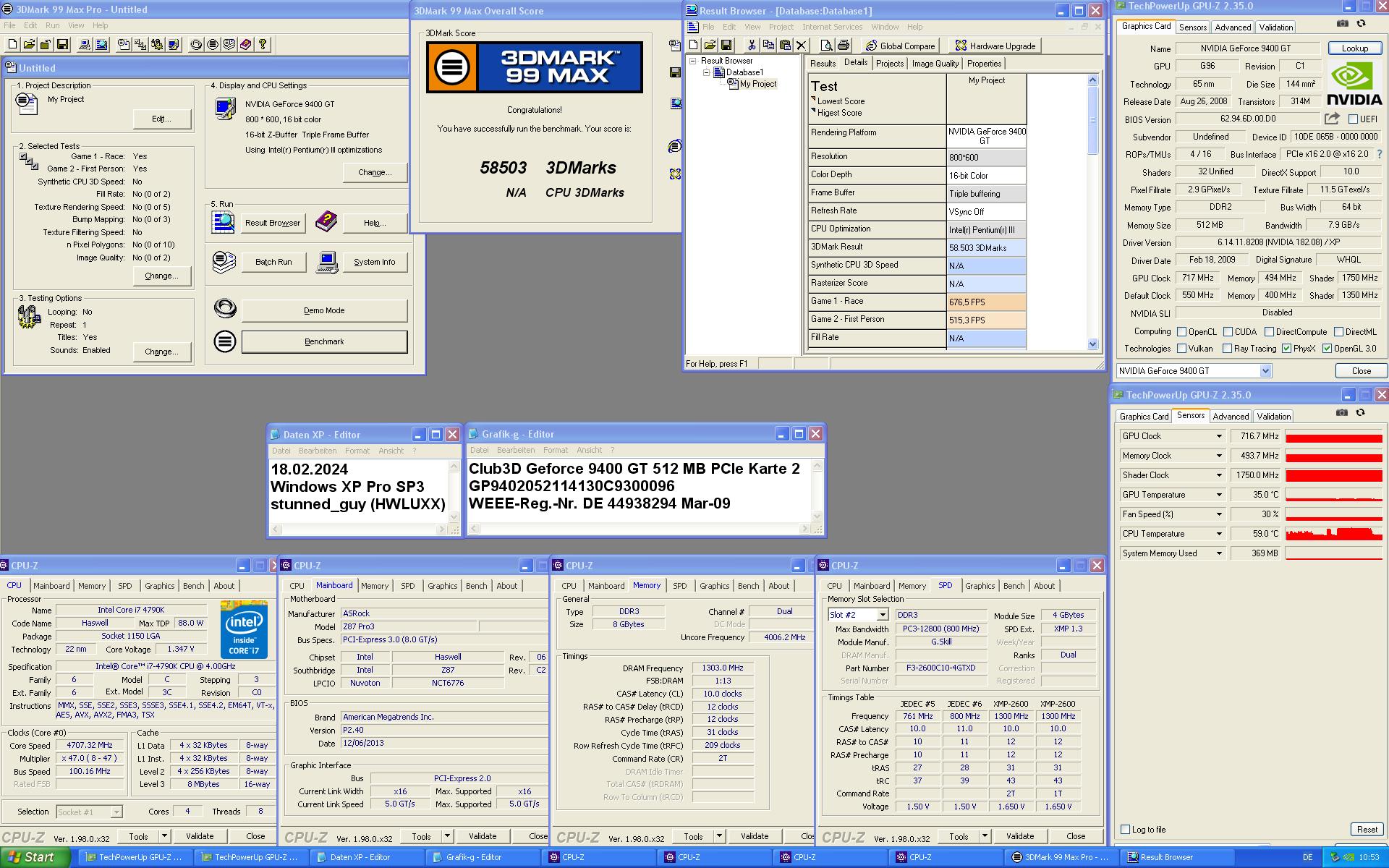Collapse Database1 node in Result Browser tree

(x=706, y=72)
